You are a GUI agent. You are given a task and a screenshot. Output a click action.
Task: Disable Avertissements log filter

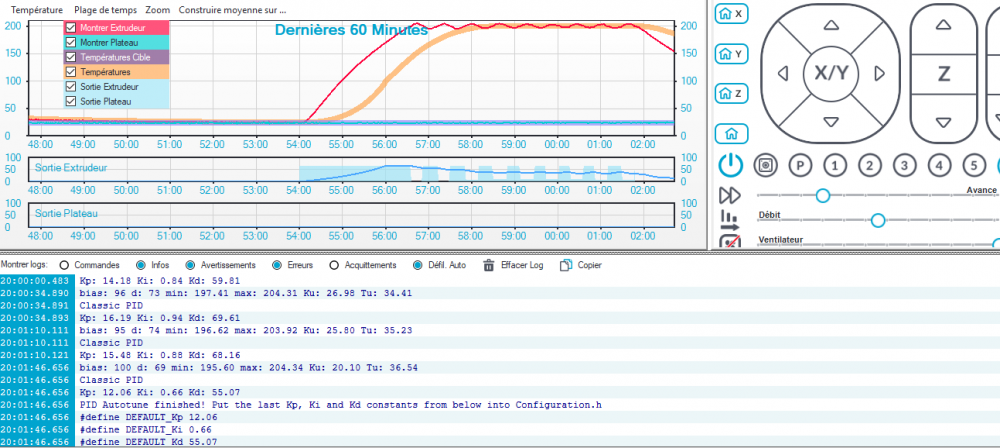(x=190, y=265)
